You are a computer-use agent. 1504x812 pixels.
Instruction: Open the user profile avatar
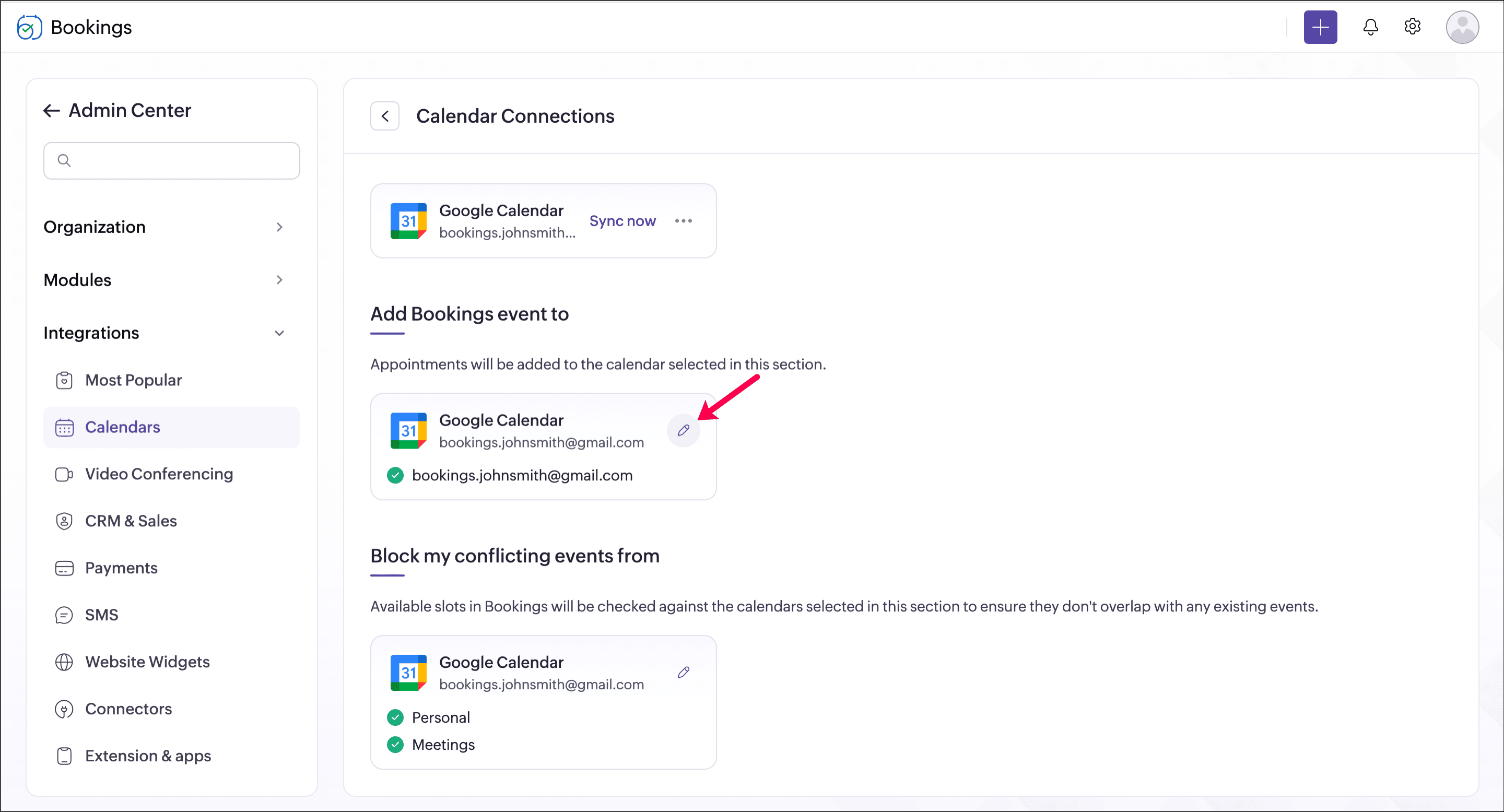(x=1462, y=27)
